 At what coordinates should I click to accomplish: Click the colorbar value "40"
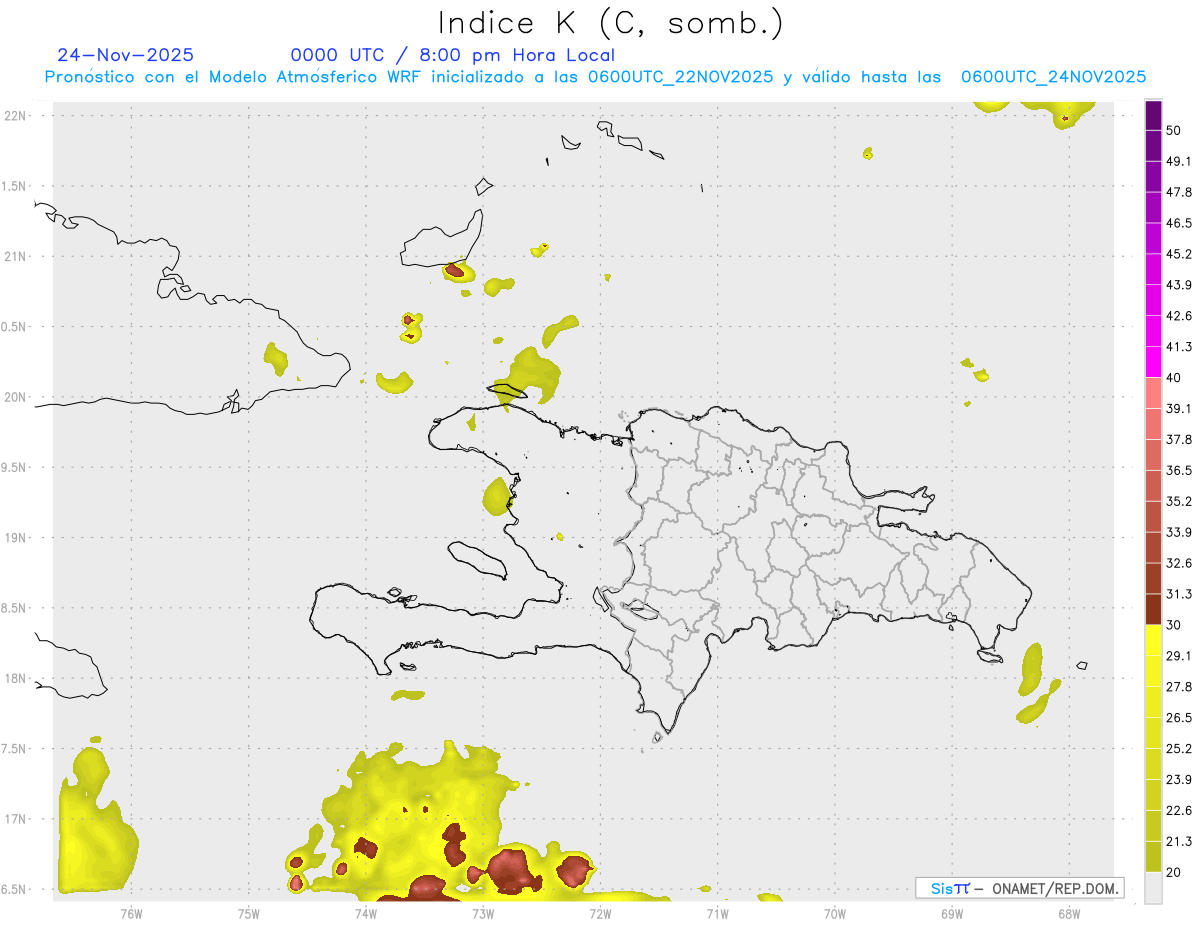(x=1174, y=378)
